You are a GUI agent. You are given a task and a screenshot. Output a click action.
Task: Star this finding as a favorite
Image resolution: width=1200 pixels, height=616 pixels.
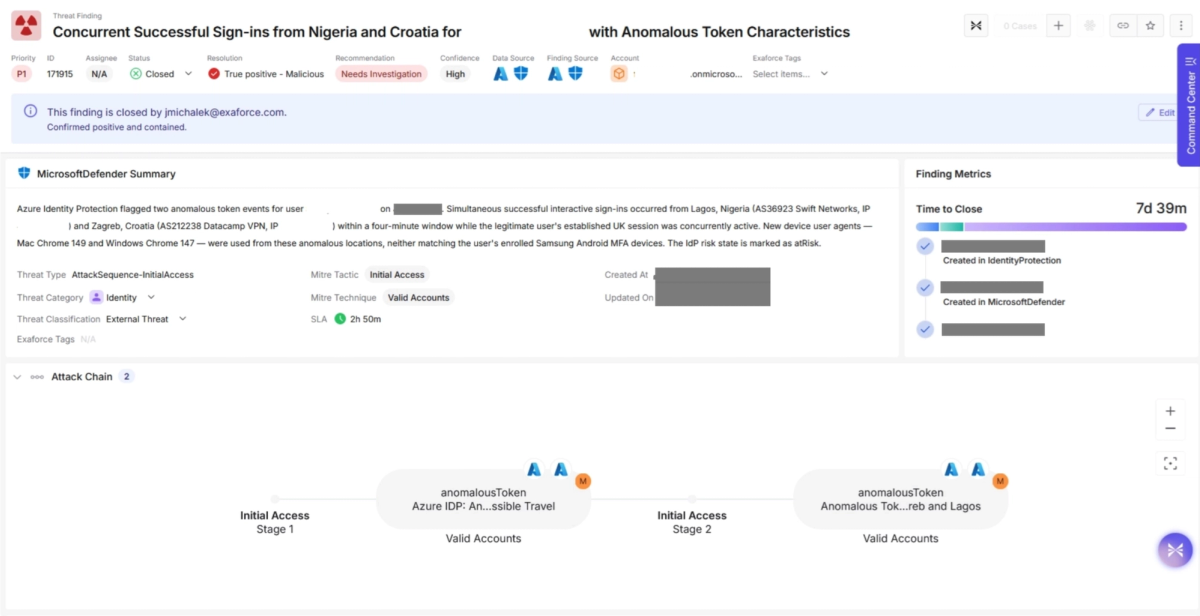[1151, 26]
